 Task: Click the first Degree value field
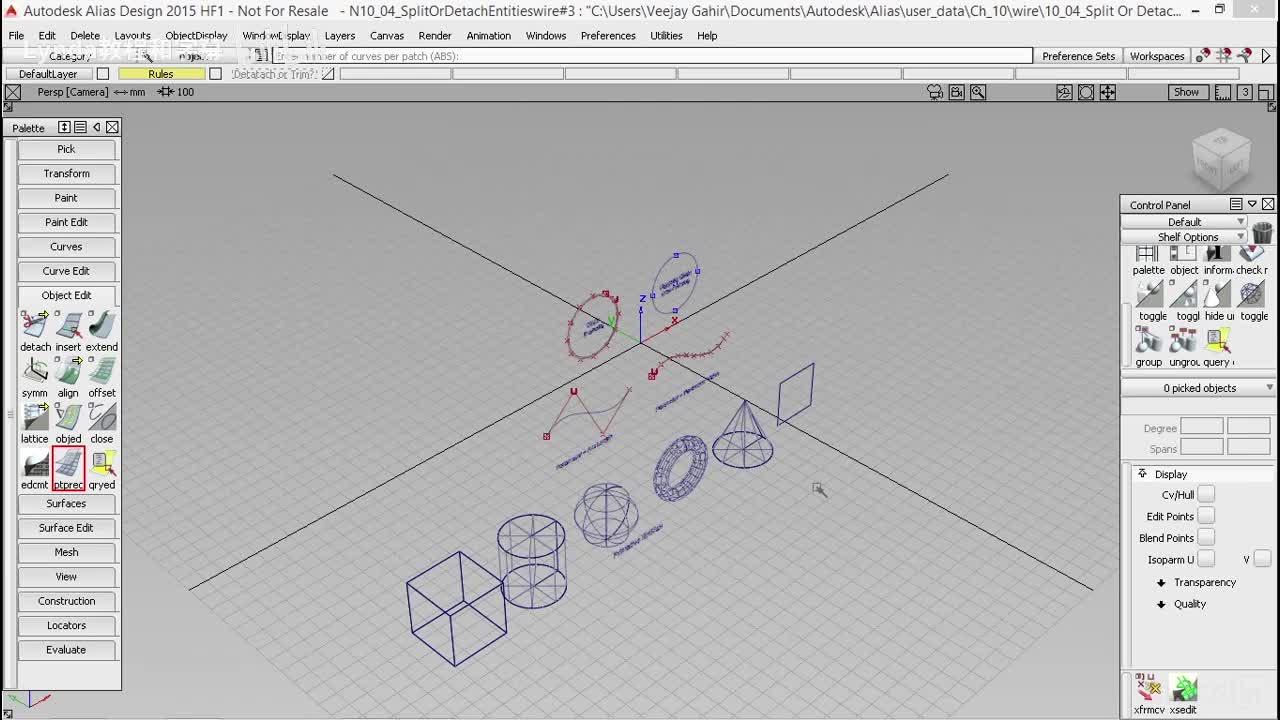[x=1201, y=427]
